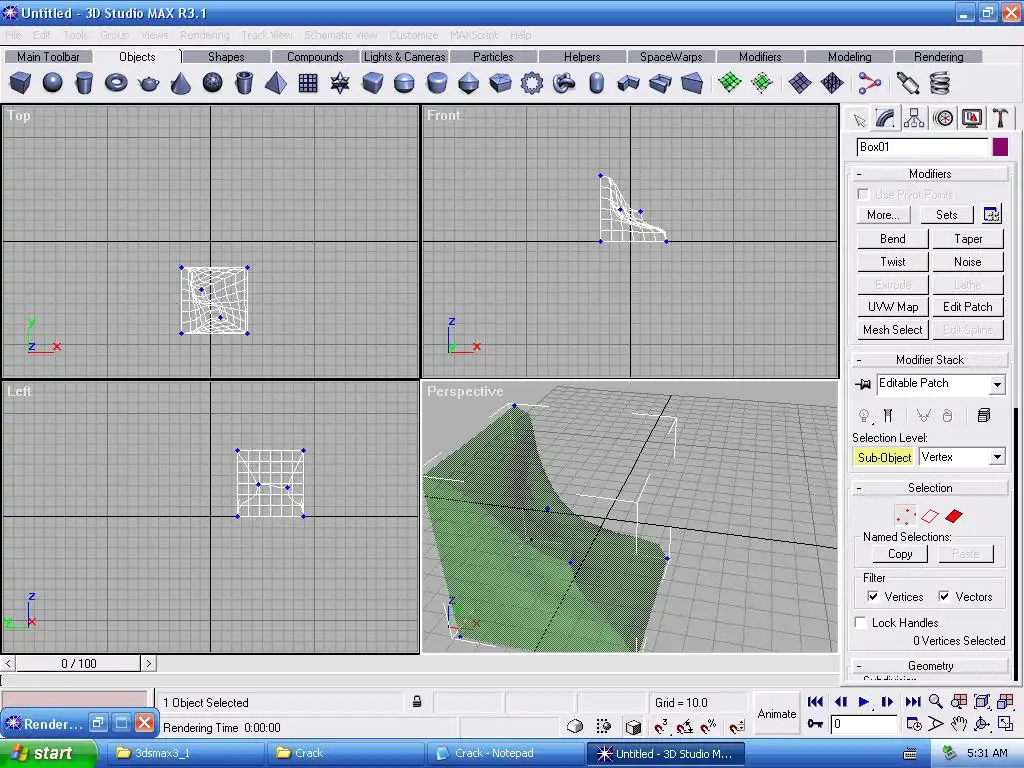1024x768 pixels.
Task: Open the Main Toolbar tab
Action: (48, 57)
